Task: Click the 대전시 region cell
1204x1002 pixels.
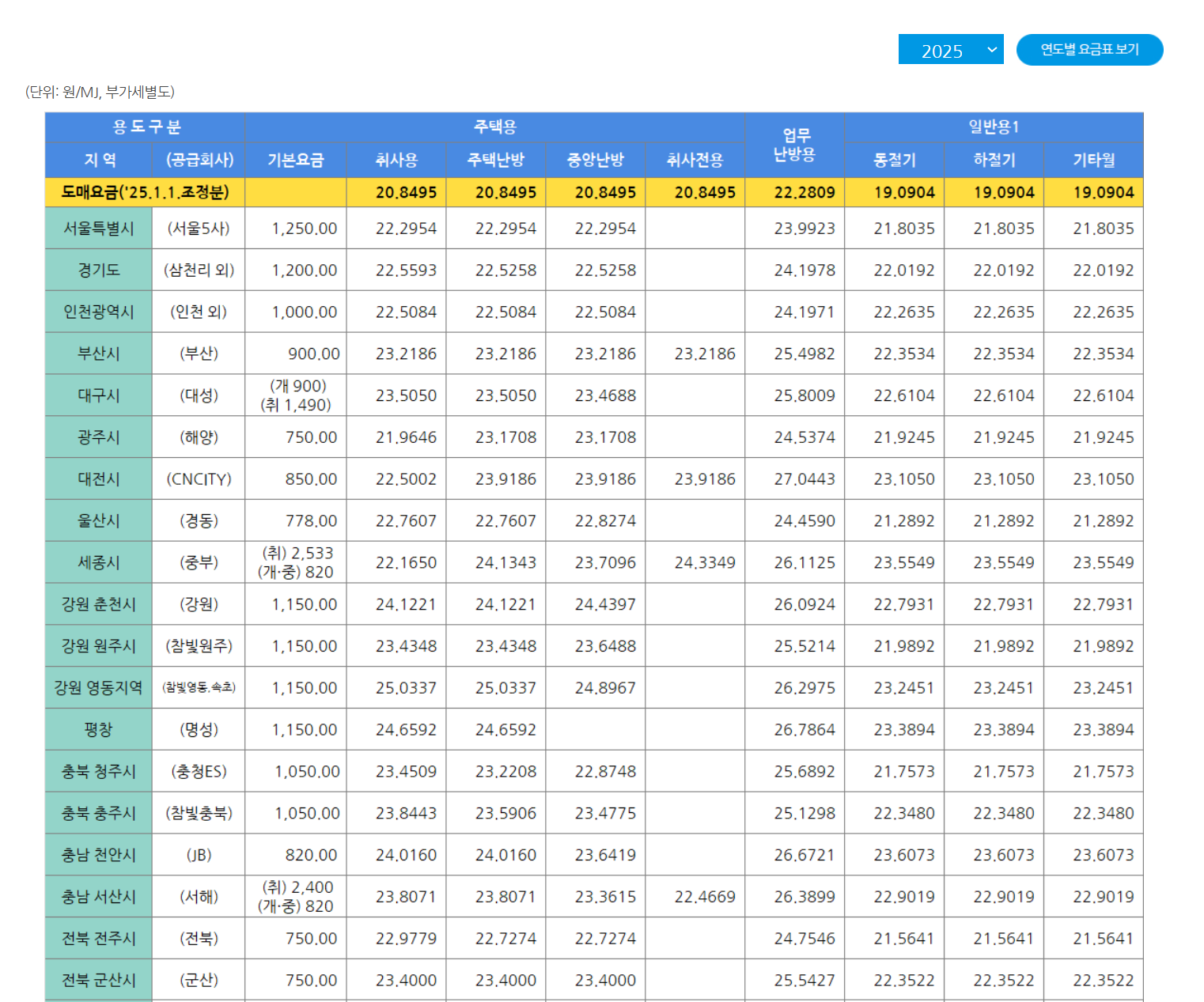Action: [x=99, y=479]
